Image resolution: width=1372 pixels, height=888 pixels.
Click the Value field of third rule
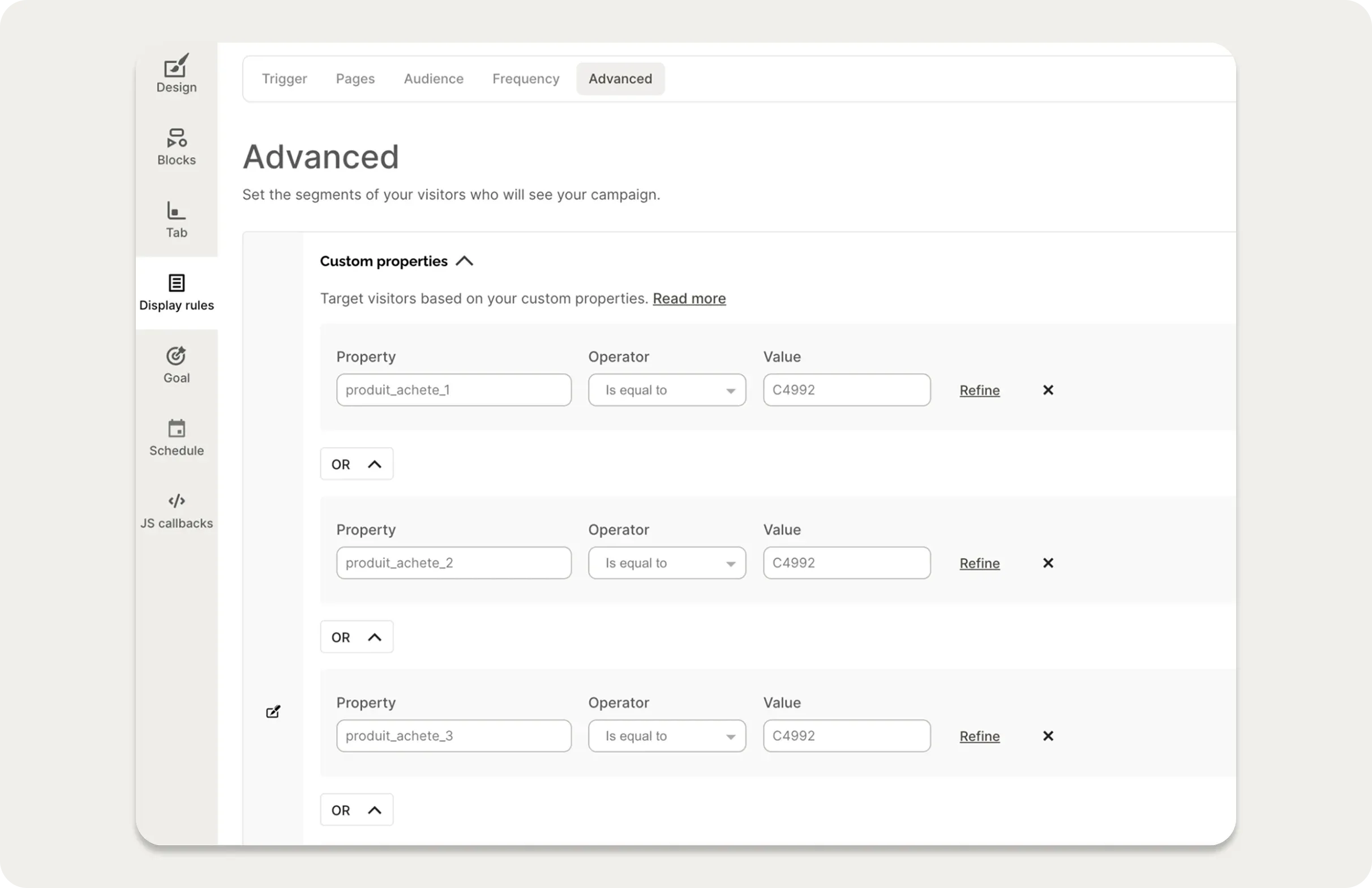click(x=846, y=736)
